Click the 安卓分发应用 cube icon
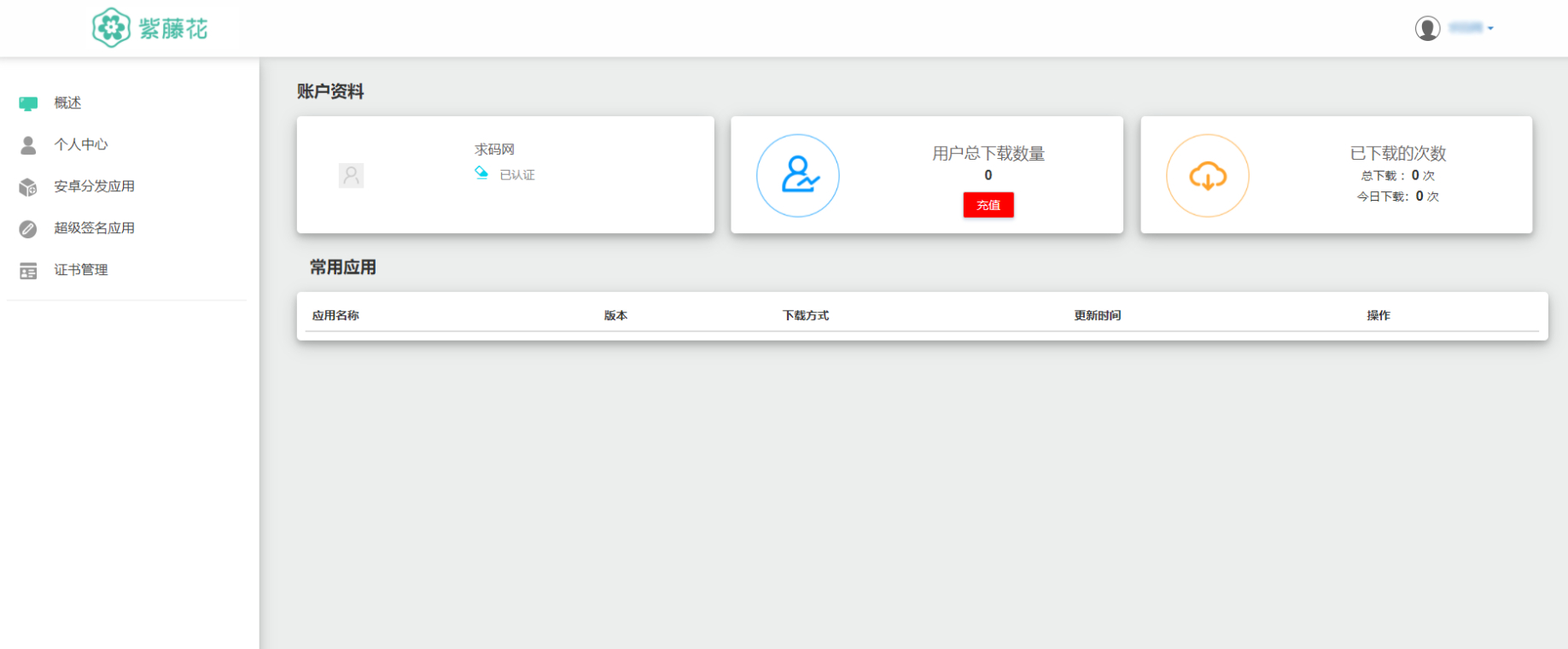The width and height of the screenshot is (1568, 649). coord(28,187)
